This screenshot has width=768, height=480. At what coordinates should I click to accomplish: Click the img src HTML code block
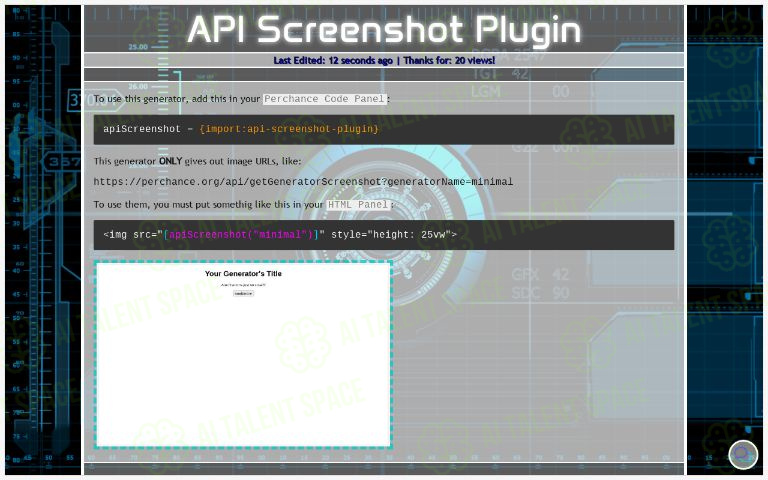(384, 235)
